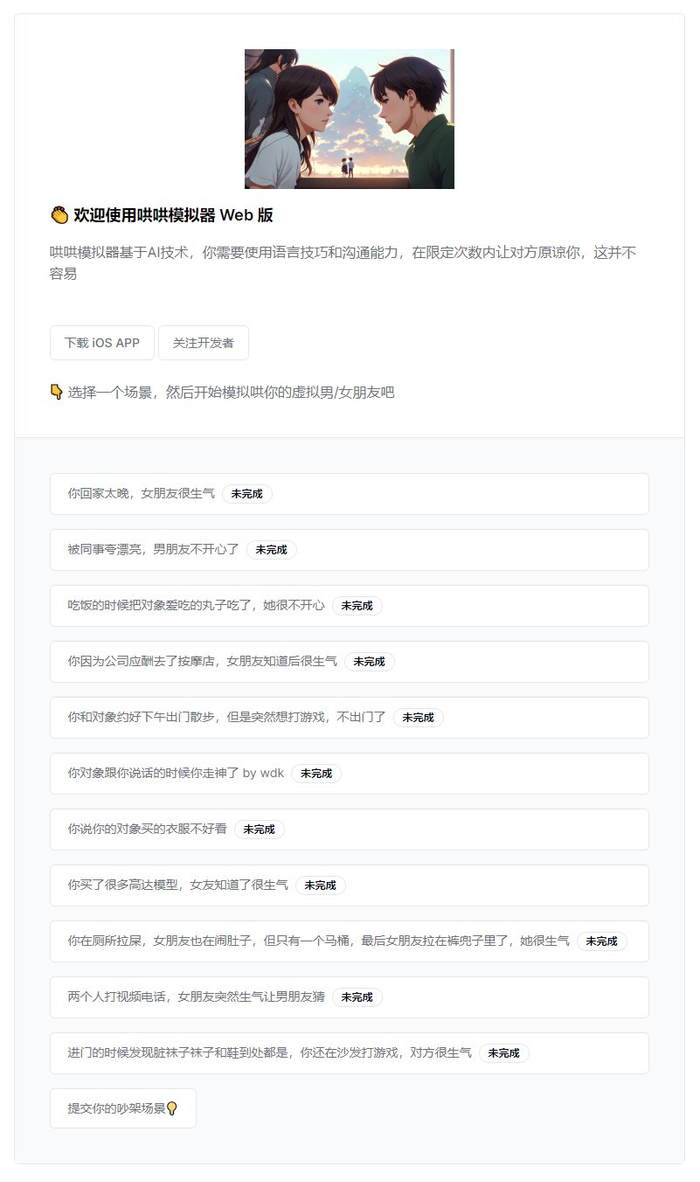Screen dimensions: 700x1182
Task: Open the dirty socks on the sofa scenario
Action: tap(350, 1053)
